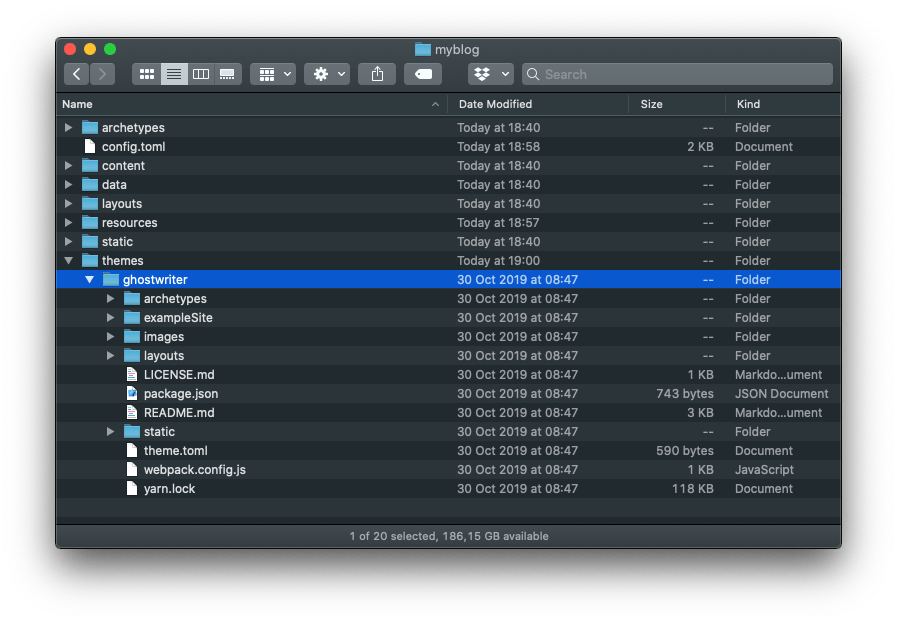Viewport: 897px width, 622px height.
Task: Open the Action gear menu
Action: pyautogui.click(x=327, y=74)
